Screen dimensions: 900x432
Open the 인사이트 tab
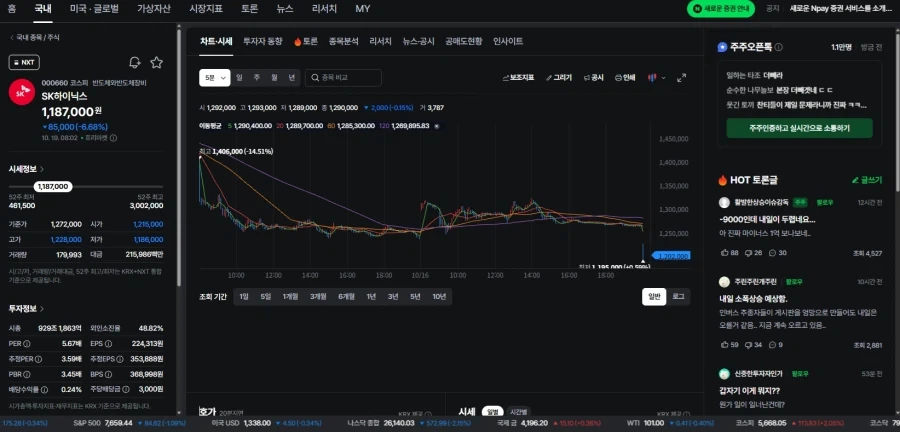[508, 41]
